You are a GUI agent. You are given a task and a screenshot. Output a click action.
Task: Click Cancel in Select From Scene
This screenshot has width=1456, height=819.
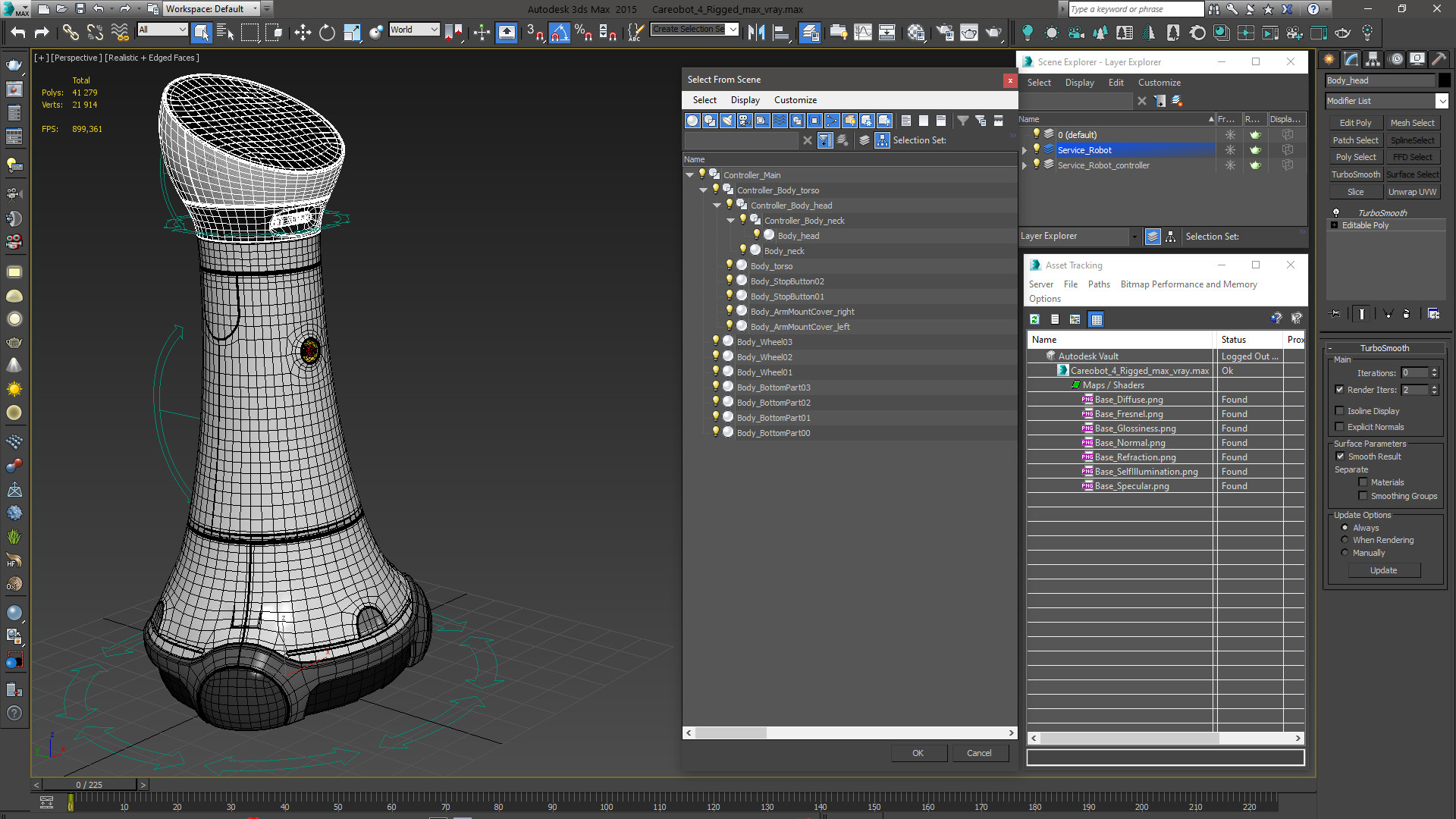coord(978,753)
